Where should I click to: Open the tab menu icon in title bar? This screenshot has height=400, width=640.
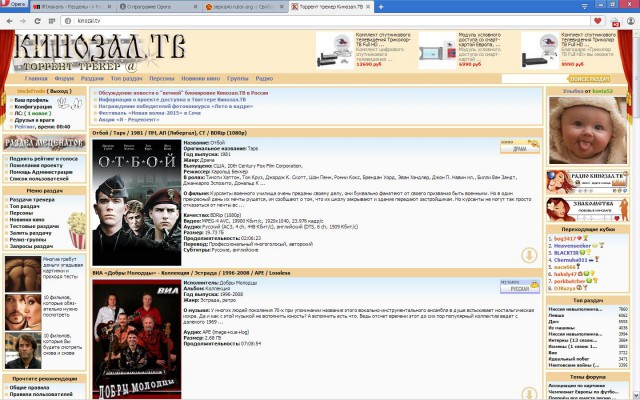(x=584, y=6)
